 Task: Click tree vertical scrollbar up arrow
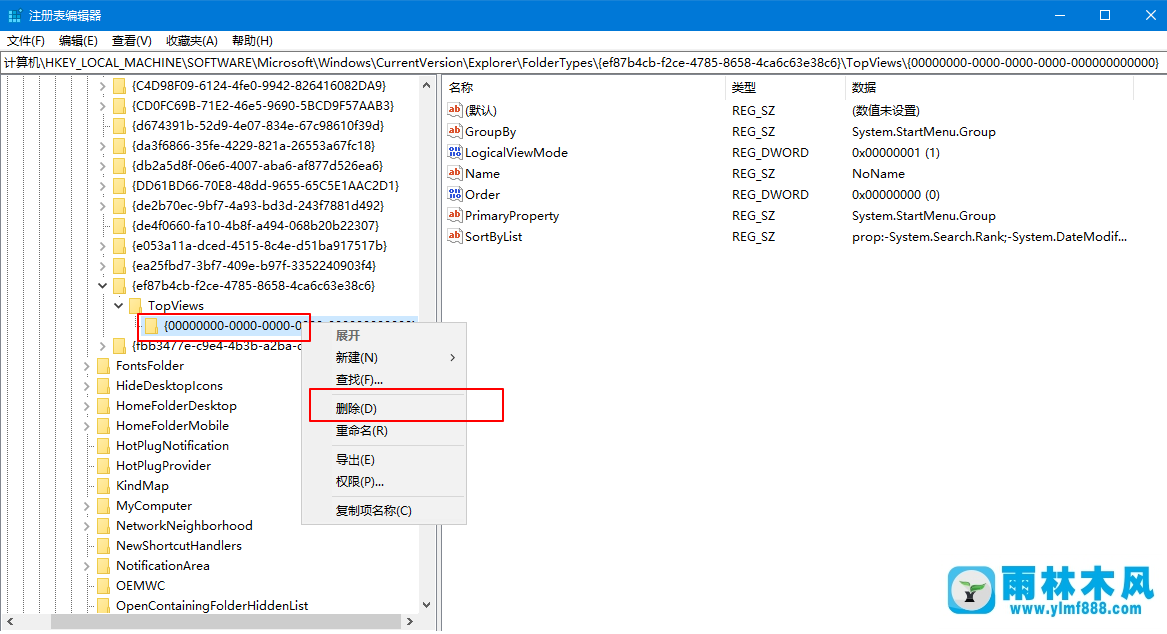click(x=426, y=86)
